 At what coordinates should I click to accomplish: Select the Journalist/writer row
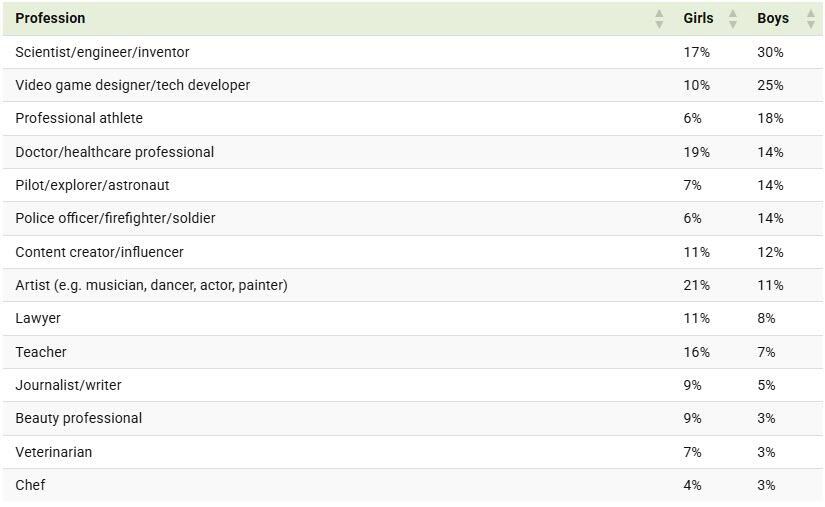68,385
